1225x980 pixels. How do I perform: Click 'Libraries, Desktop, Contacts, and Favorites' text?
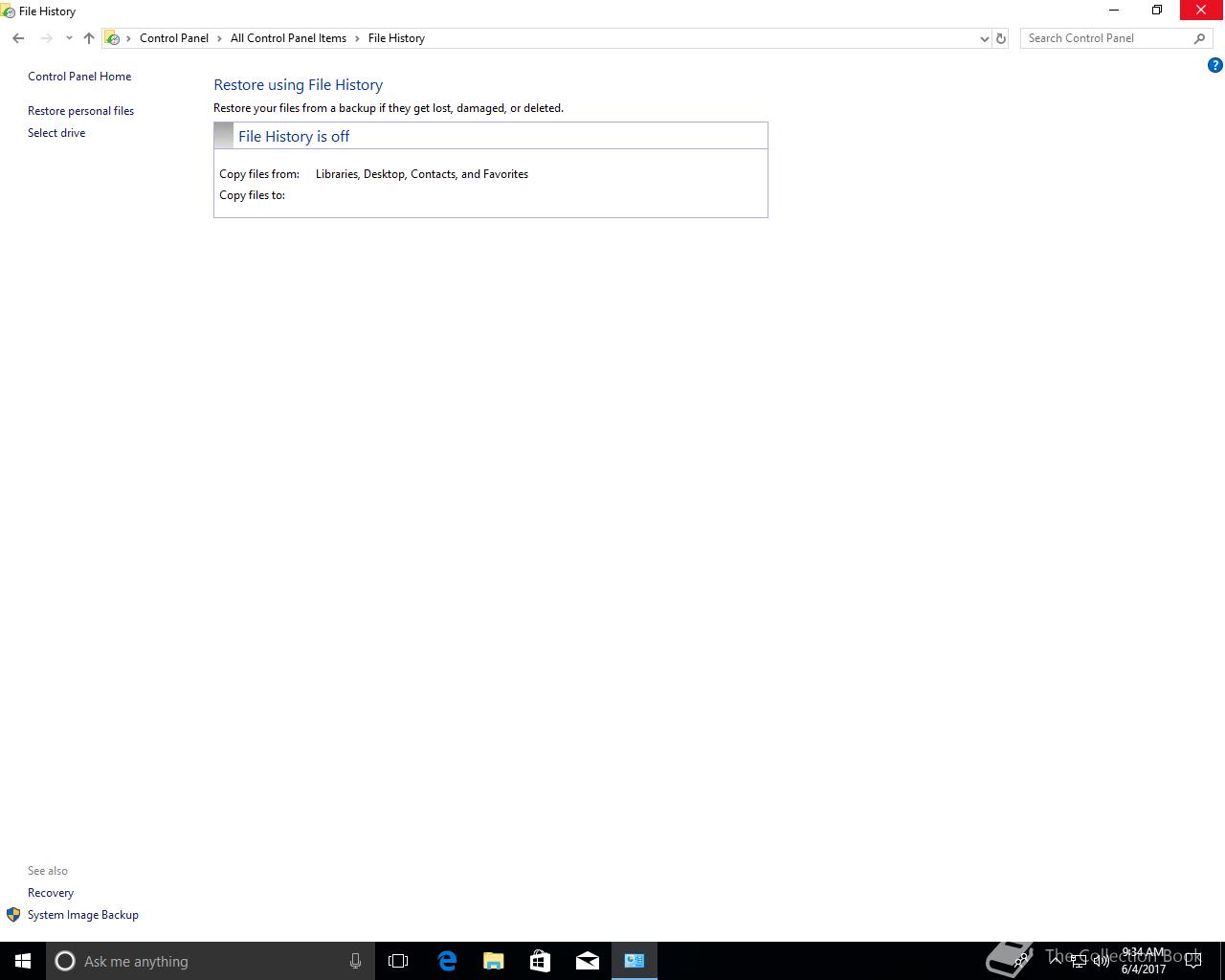coord(422,174)
